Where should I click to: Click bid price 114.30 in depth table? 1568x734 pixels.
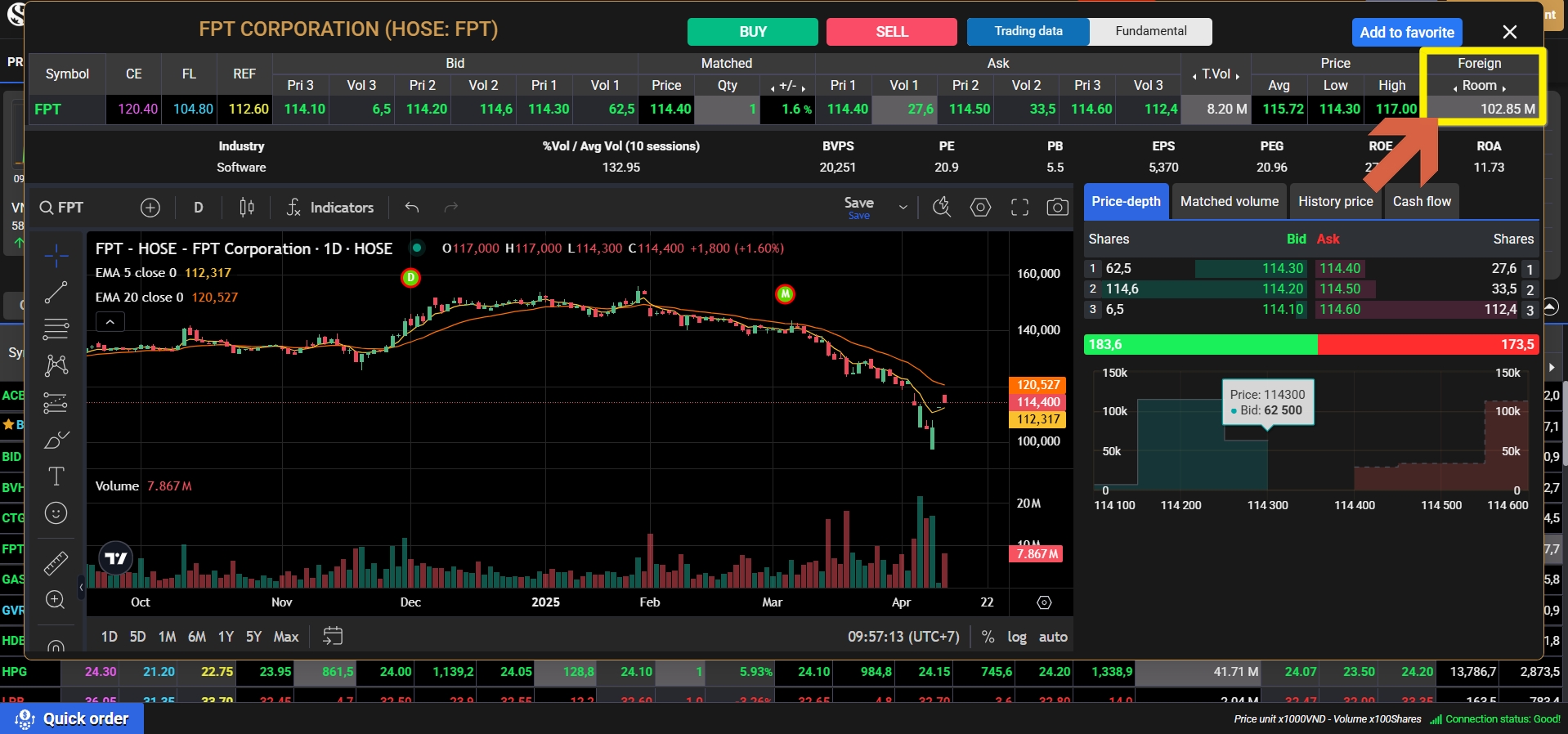point(1283,268)
